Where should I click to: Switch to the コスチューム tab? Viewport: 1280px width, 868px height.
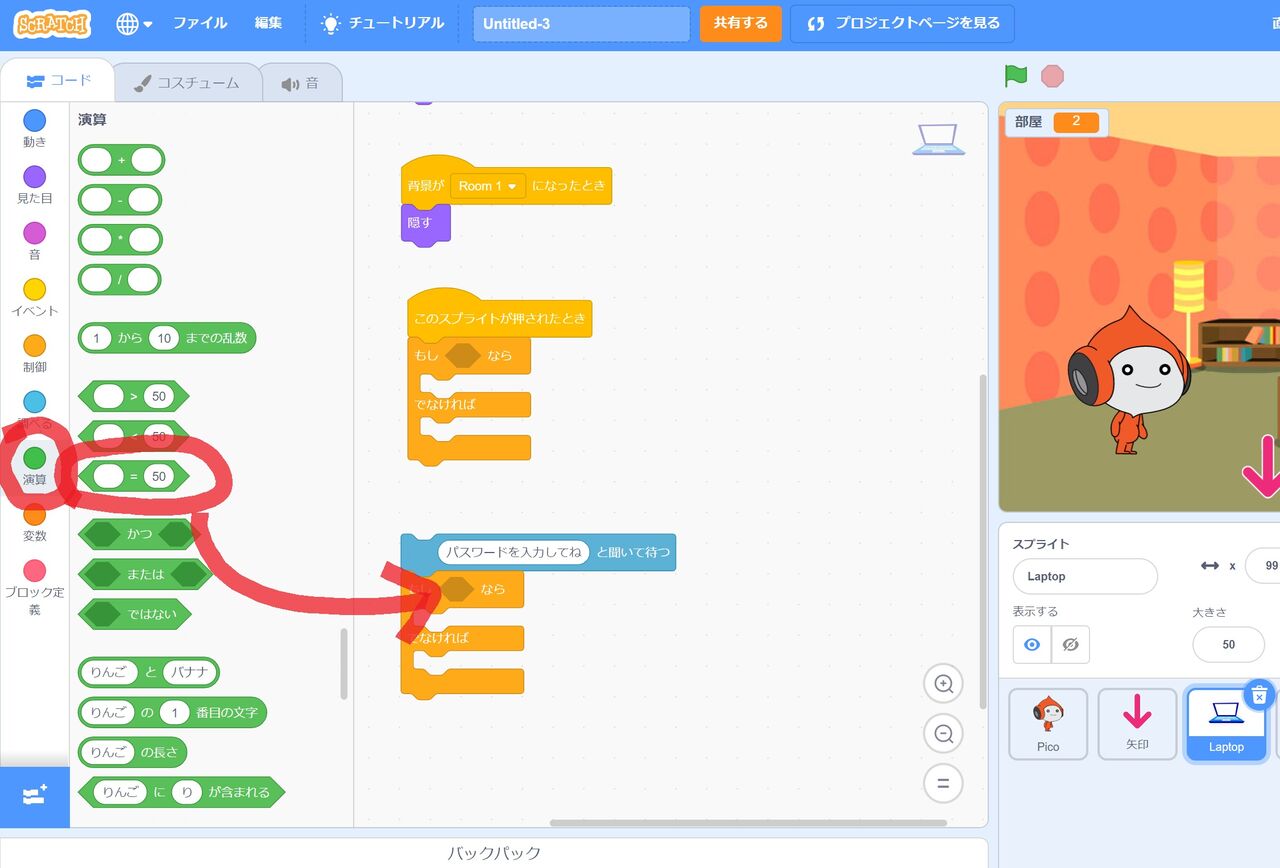tap(187, 83)
